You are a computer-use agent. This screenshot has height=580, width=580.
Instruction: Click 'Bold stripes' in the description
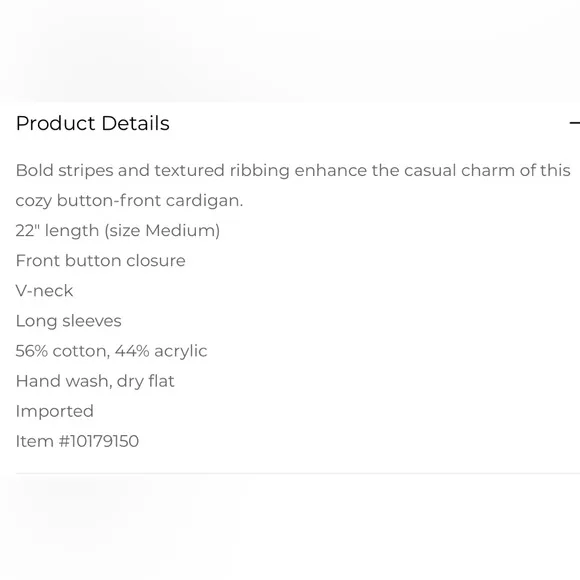click(64, 171)
